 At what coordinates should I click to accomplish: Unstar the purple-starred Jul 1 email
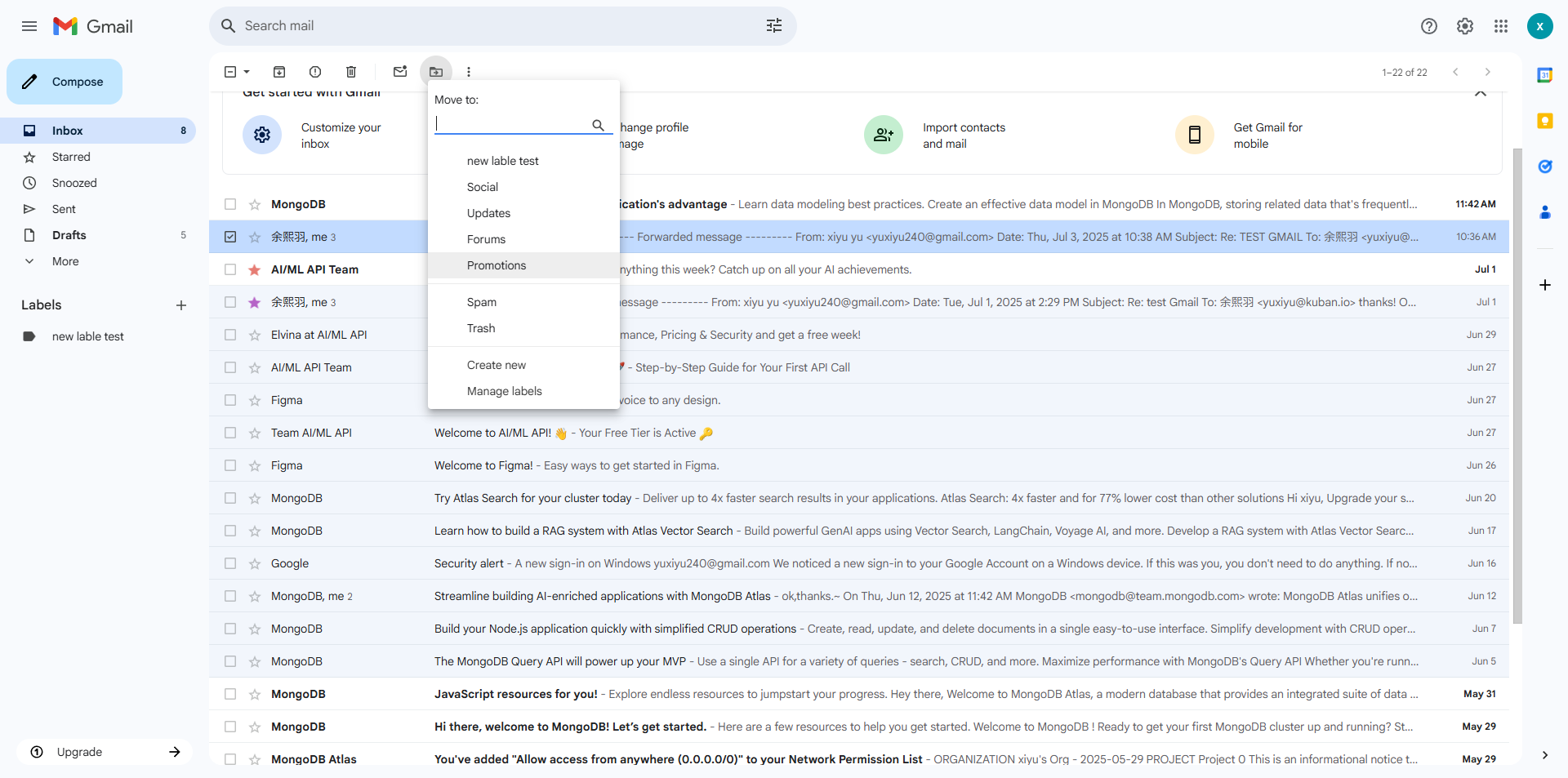pos(255,302)
